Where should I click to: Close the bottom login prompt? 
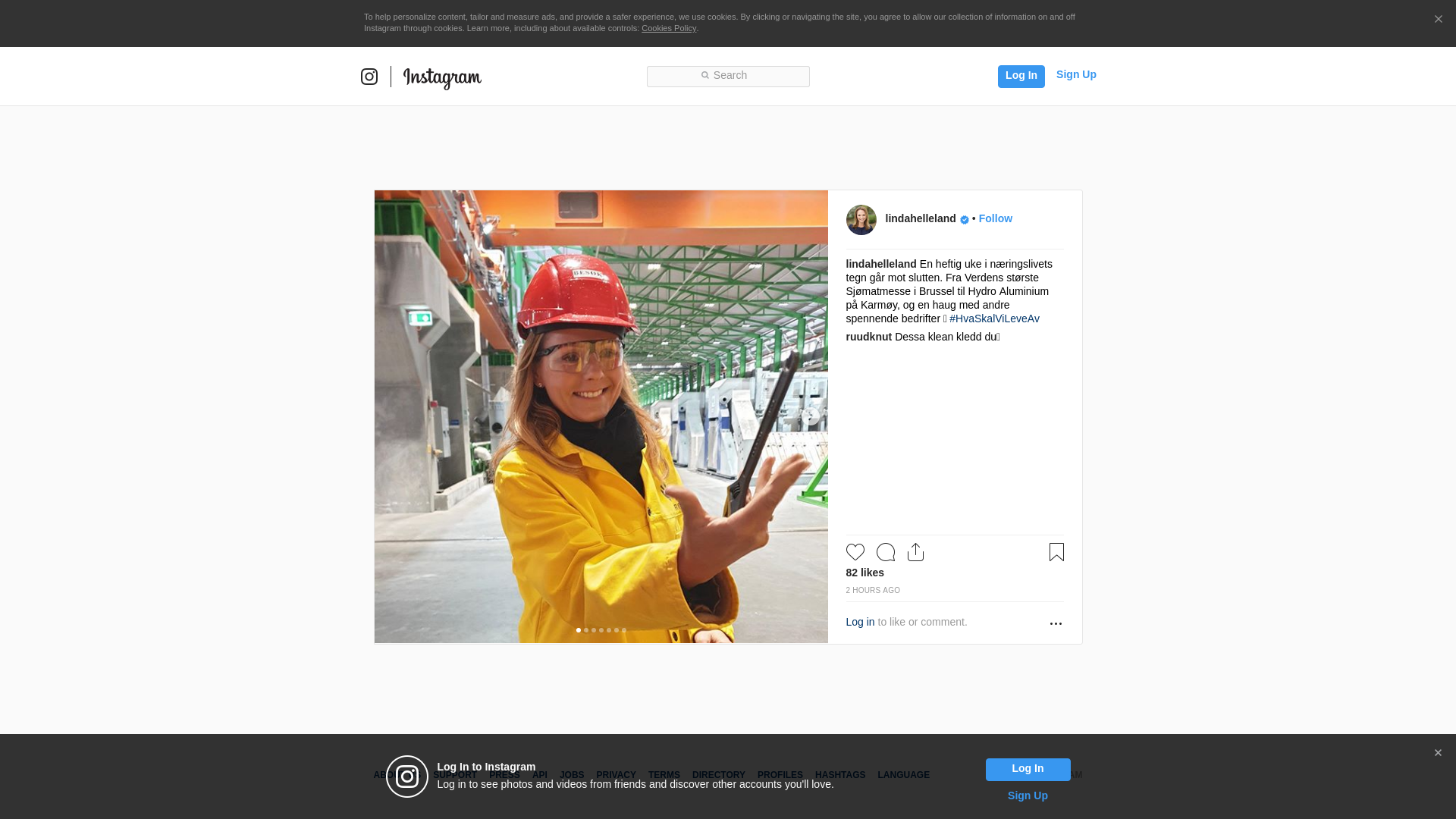click(x=1438, y=753)
